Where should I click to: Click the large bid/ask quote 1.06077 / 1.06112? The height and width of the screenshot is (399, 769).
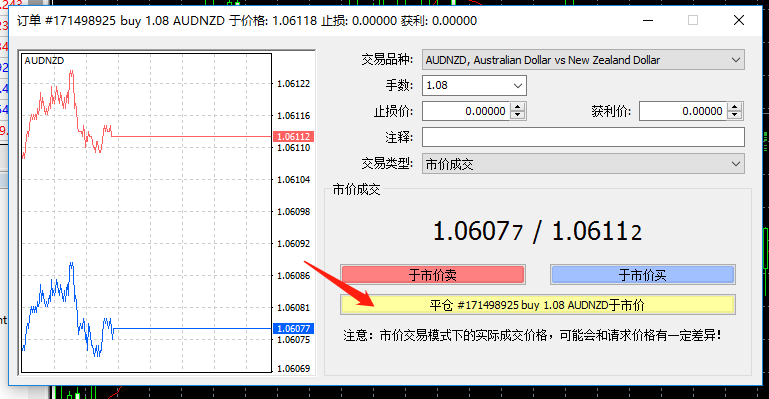coord(538,231)
